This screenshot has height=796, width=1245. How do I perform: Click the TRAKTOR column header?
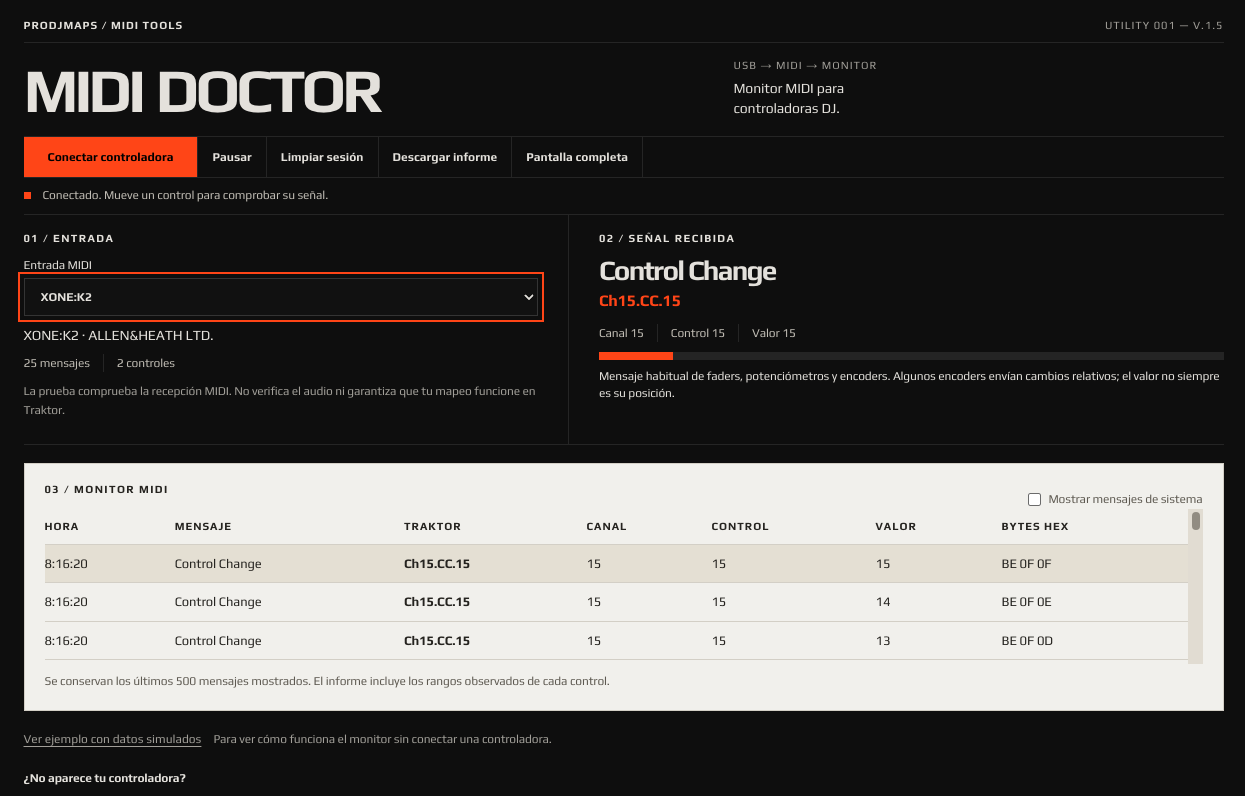pos(433,526)
